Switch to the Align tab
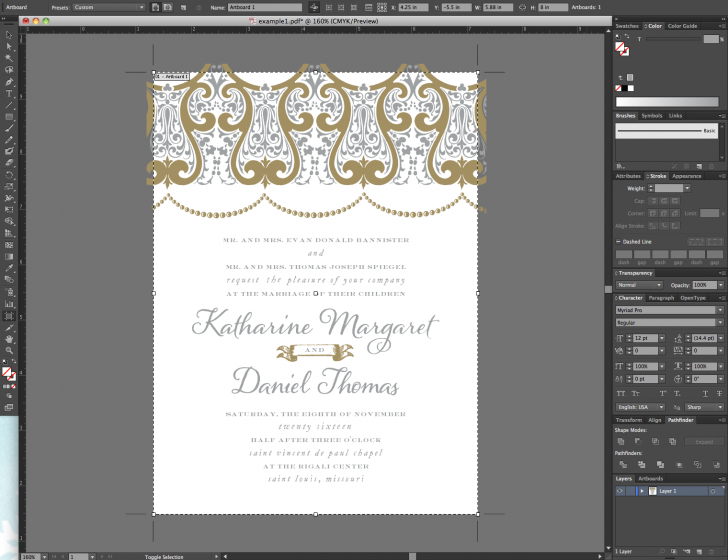Screen dimensions: 728x560 tap(655, 420)
